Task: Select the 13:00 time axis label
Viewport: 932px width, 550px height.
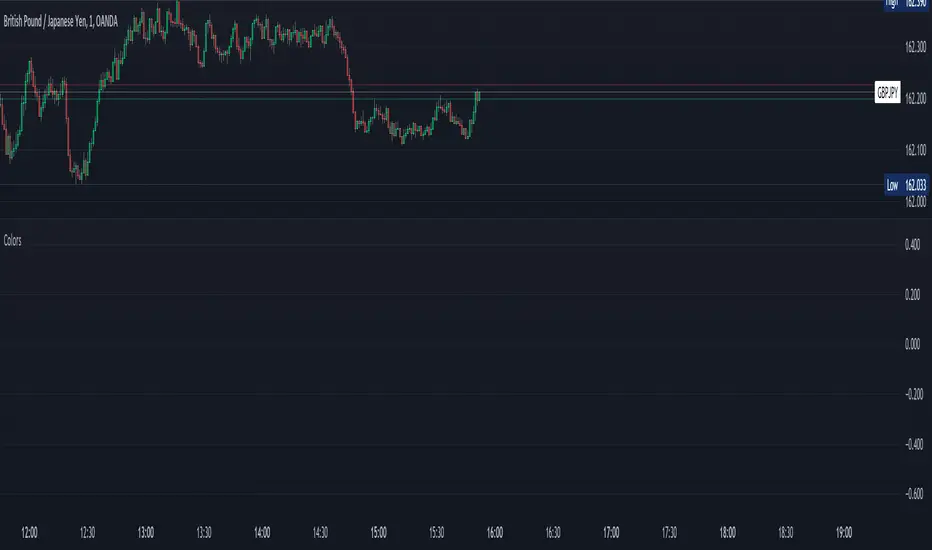Action: [x=146, y=532]
